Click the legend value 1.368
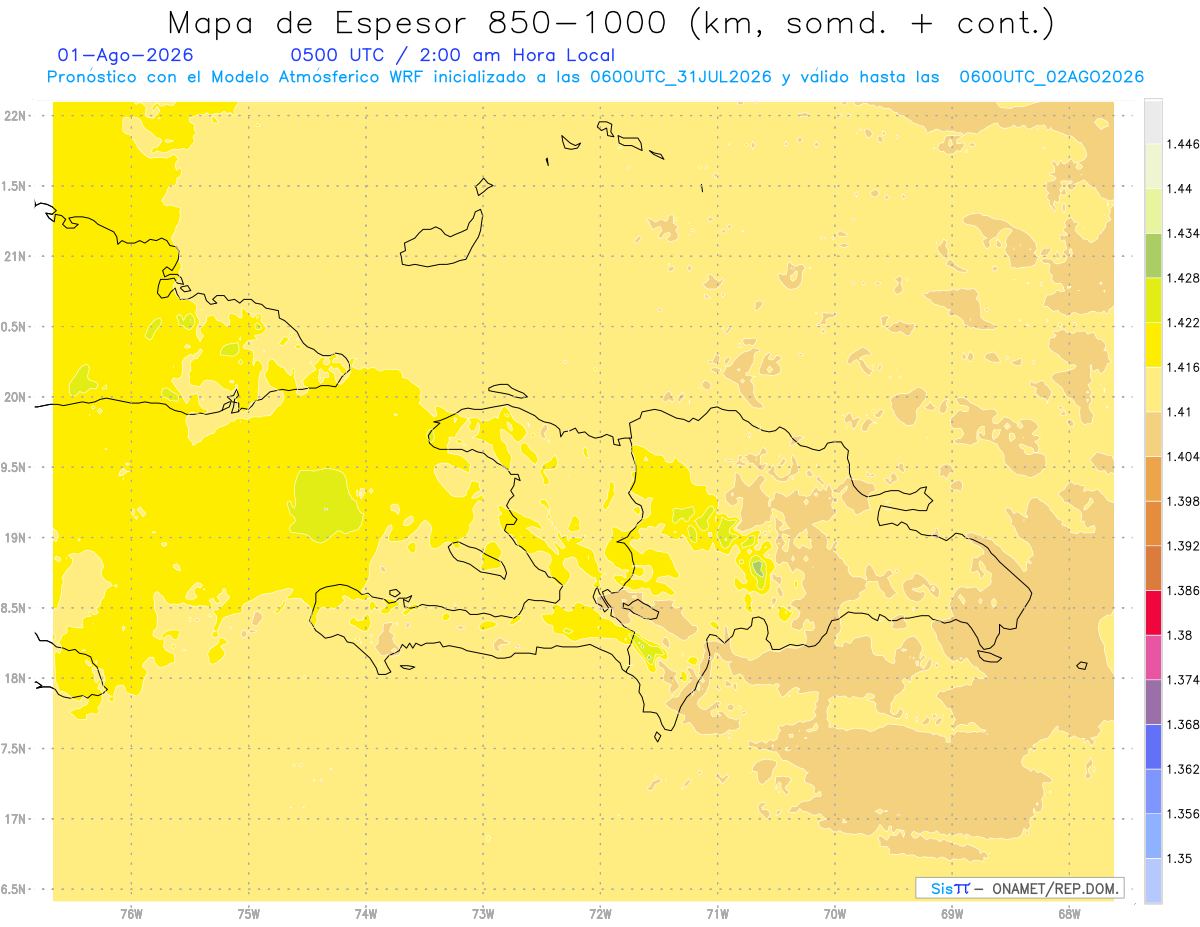1200x927 pixels. click(x=1182, y=725)
